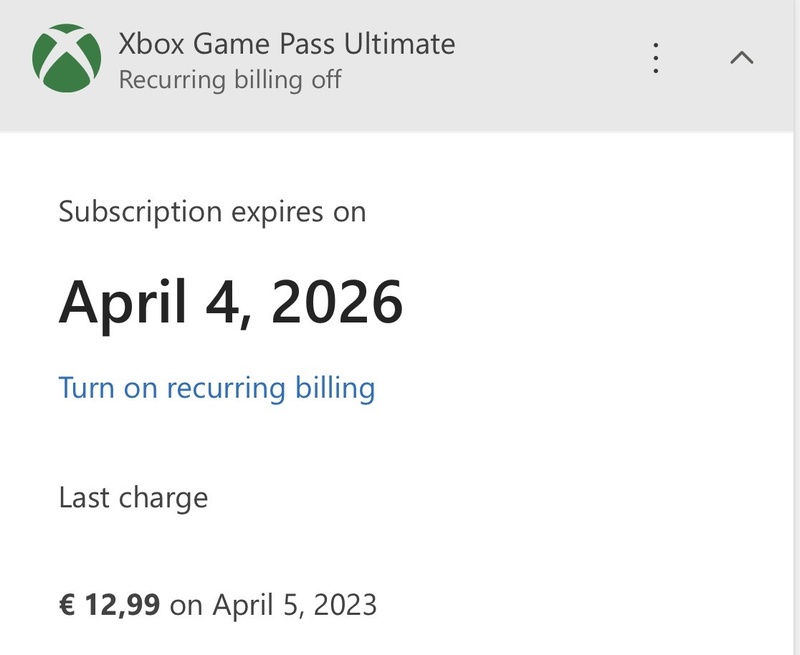800x655 pixels.
Task: Click the euro symbol before the charge amount
Action: pos(67,604)
